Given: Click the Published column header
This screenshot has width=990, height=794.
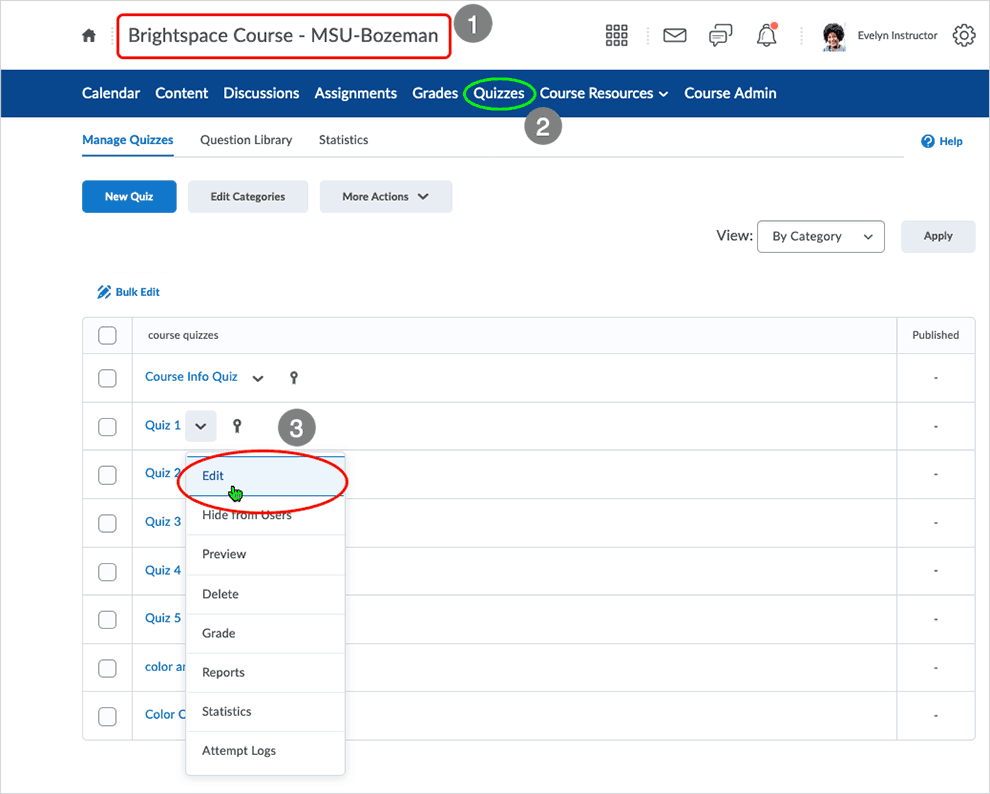Looking at the screenshot, I should [936, 335].
